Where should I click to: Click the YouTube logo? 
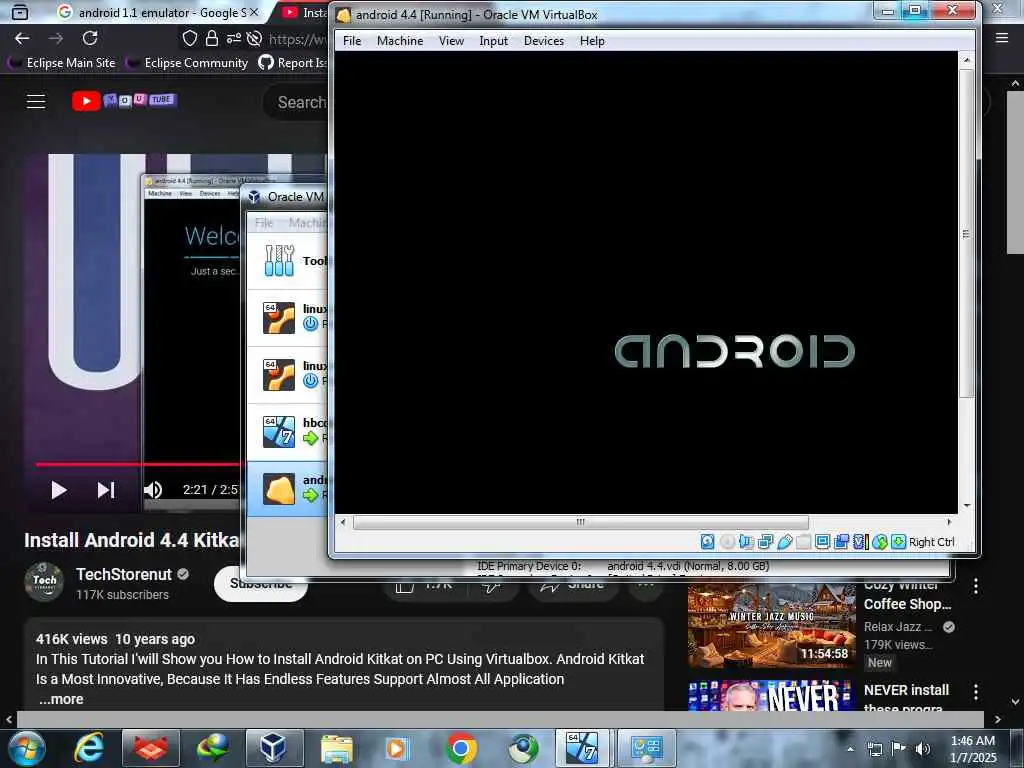124,101
